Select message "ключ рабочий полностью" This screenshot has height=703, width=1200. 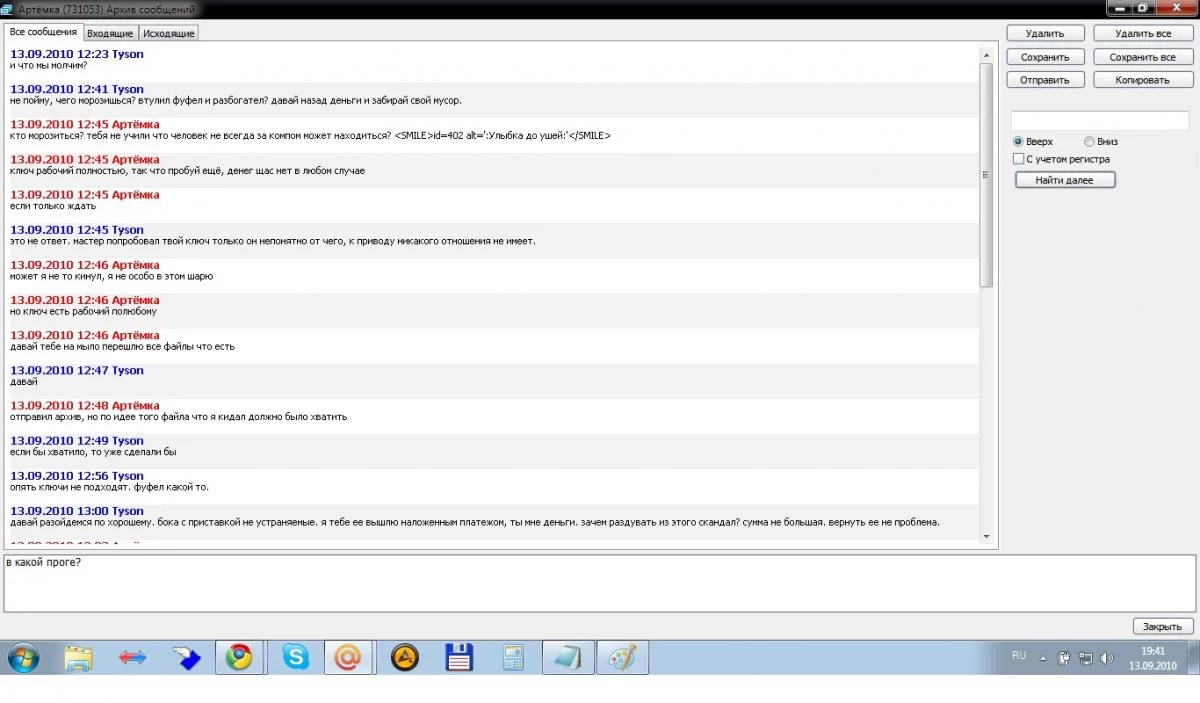point(187,170)
